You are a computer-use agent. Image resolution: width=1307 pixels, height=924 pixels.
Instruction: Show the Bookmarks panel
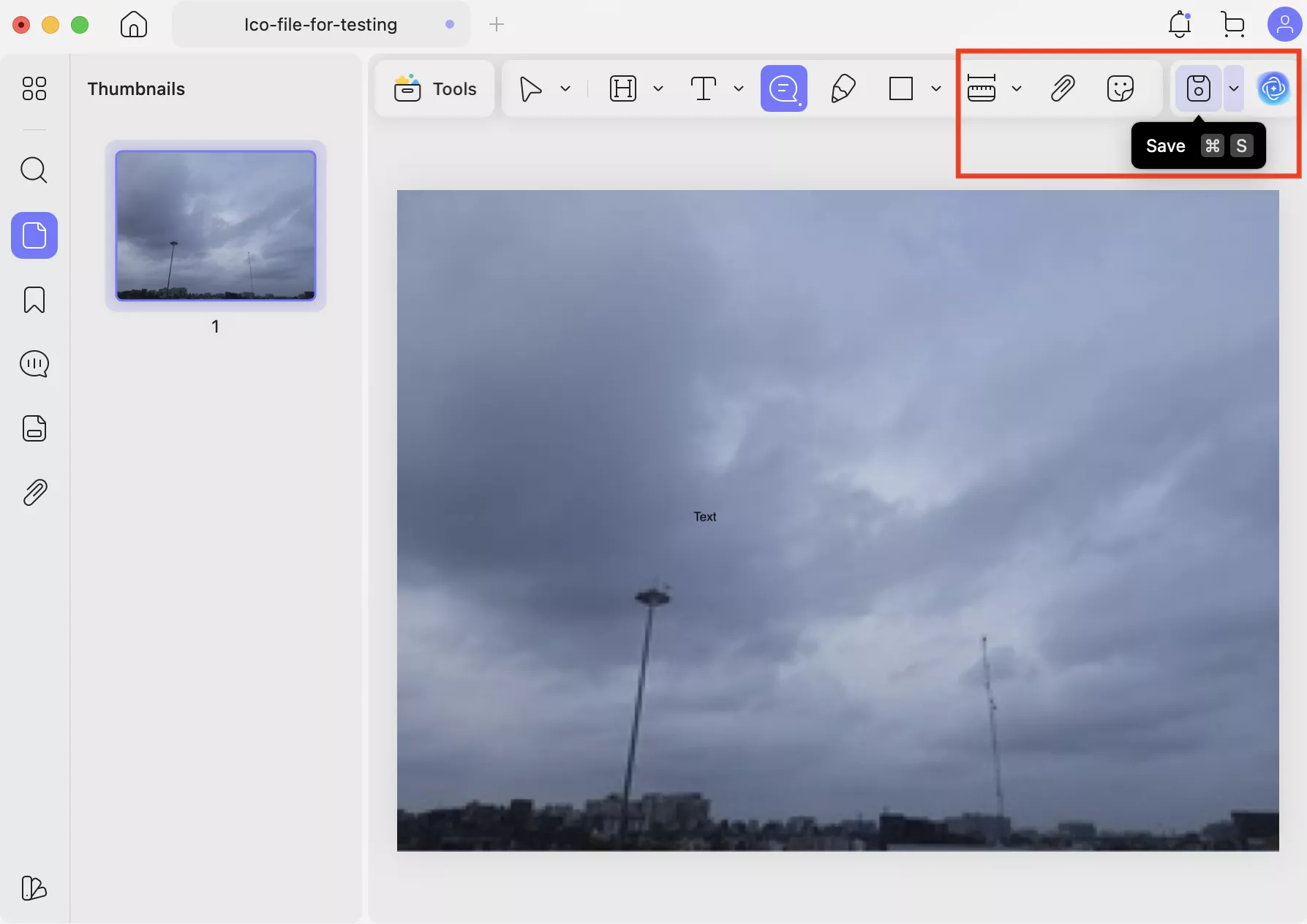pyautogui.click(x=34, y=300)
